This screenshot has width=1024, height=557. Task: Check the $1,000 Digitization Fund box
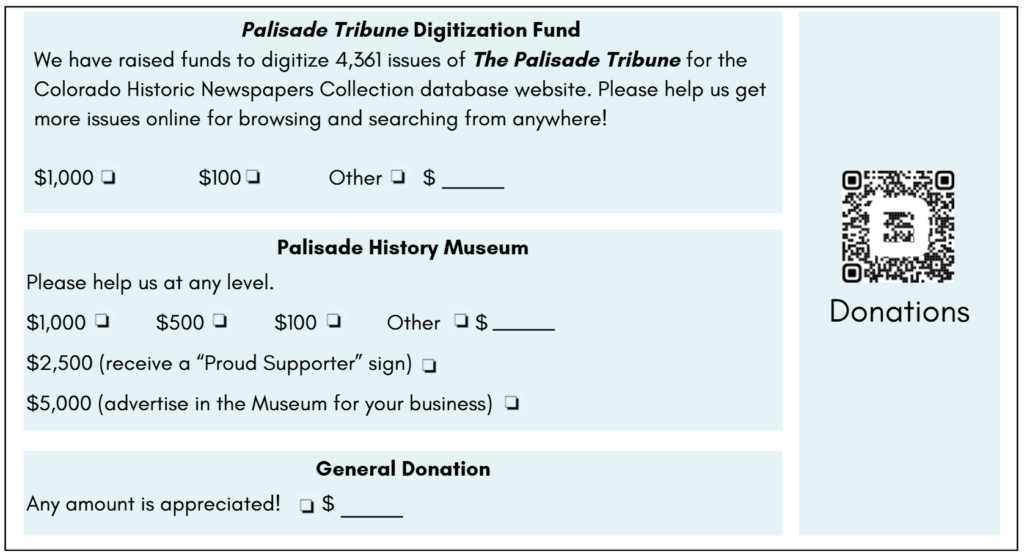coord(108,177)
